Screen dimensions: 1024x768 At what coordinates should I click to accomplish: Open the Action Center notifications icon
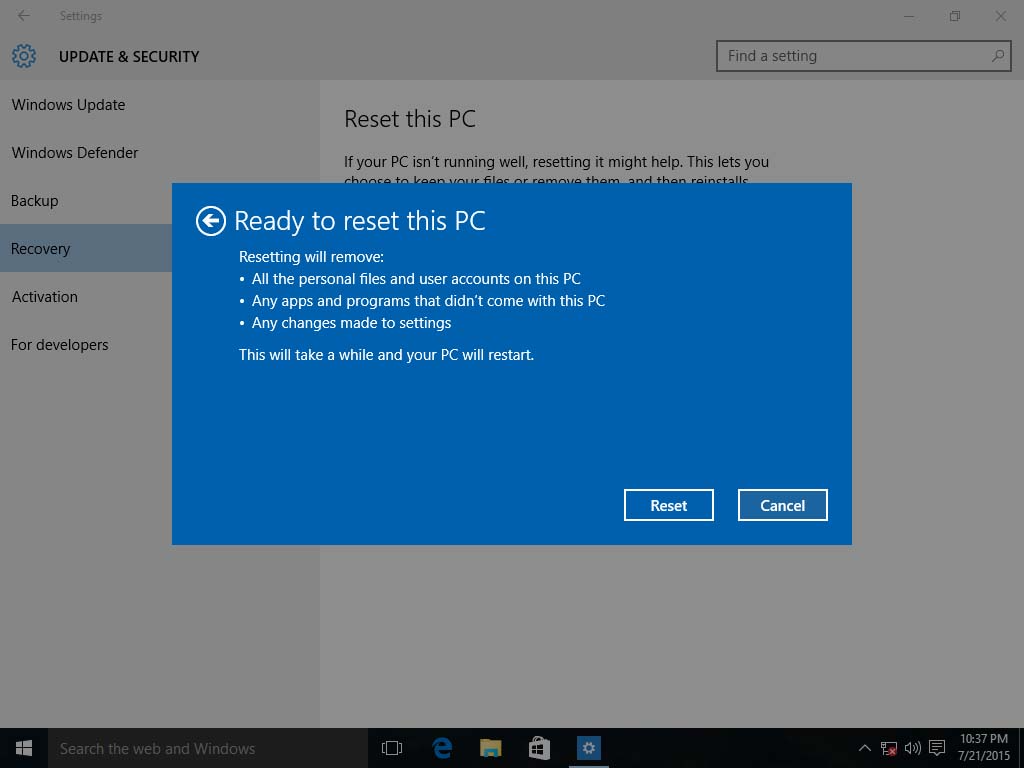tap(937, 748)
